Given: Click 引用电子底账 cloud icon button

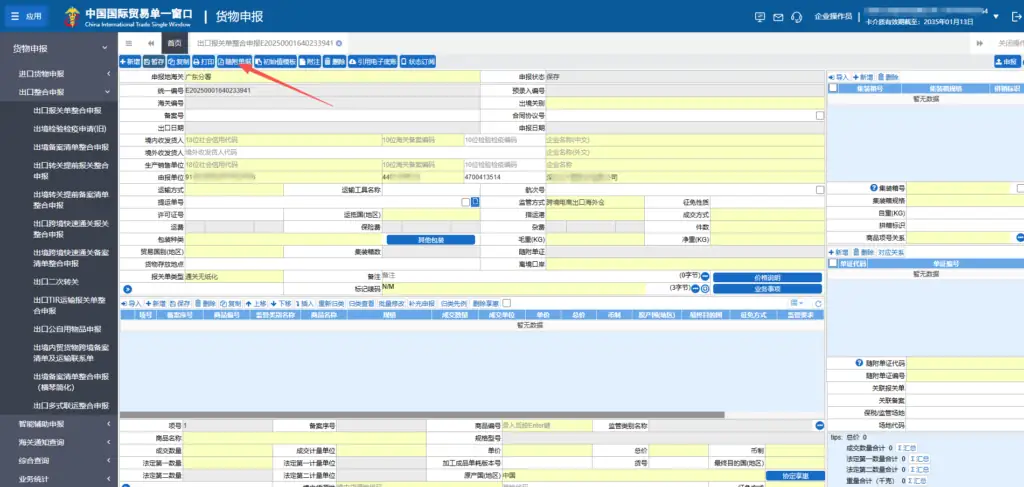Looking at the screenshot, I should [x=374, y=61].
